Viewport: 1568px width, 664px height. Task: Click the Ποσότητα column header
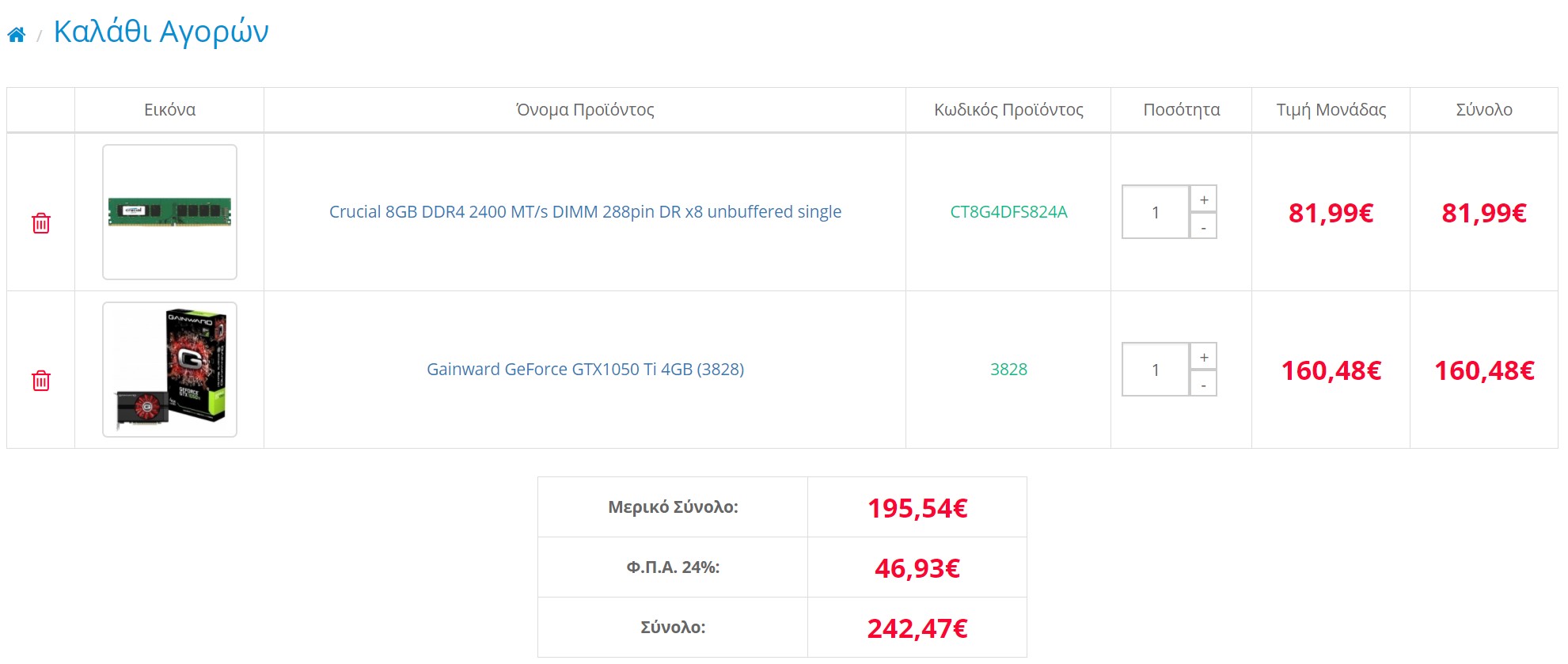1181,110
